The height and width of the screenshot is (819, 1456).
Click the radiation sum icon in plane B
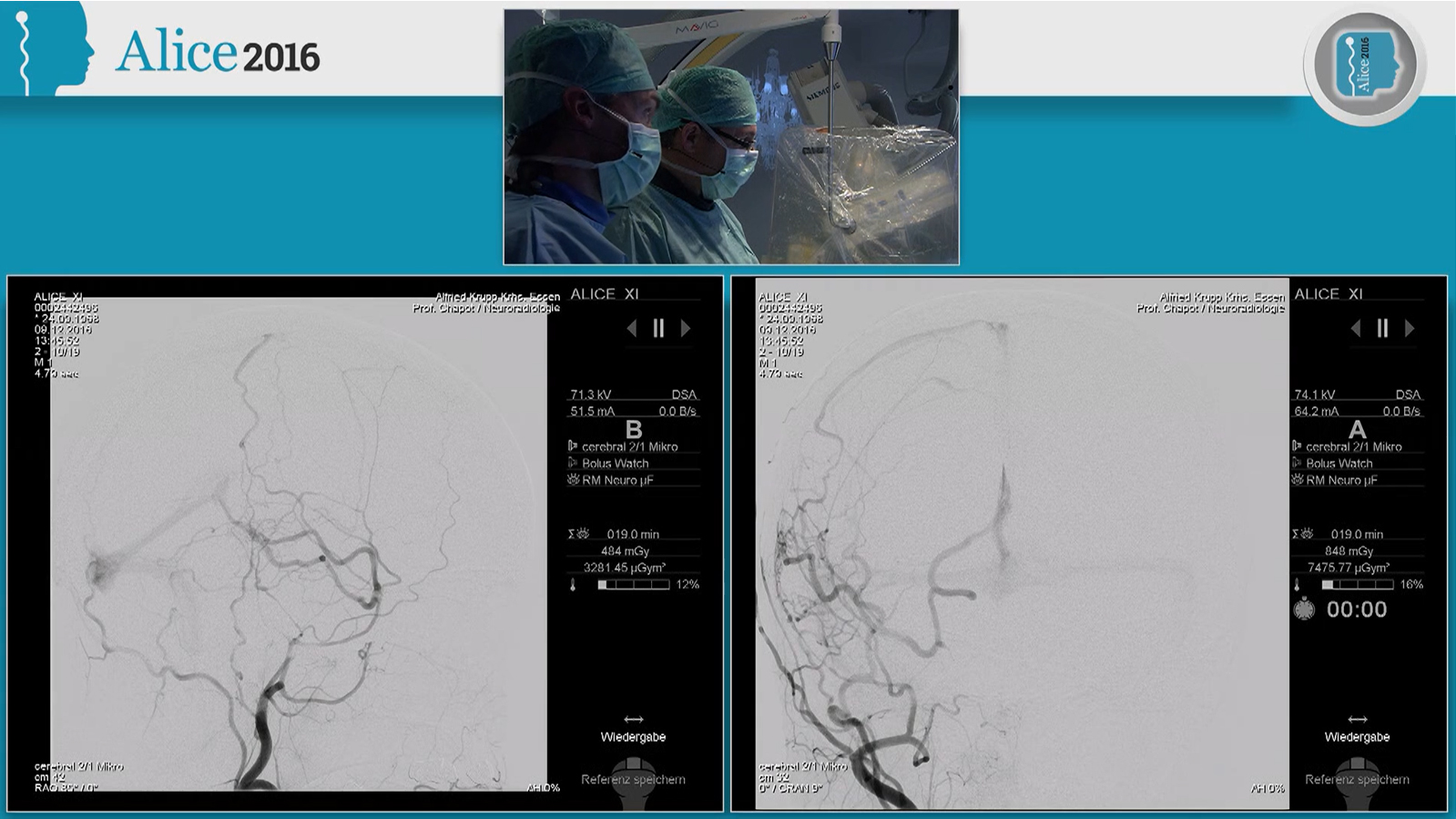(577, 535)
